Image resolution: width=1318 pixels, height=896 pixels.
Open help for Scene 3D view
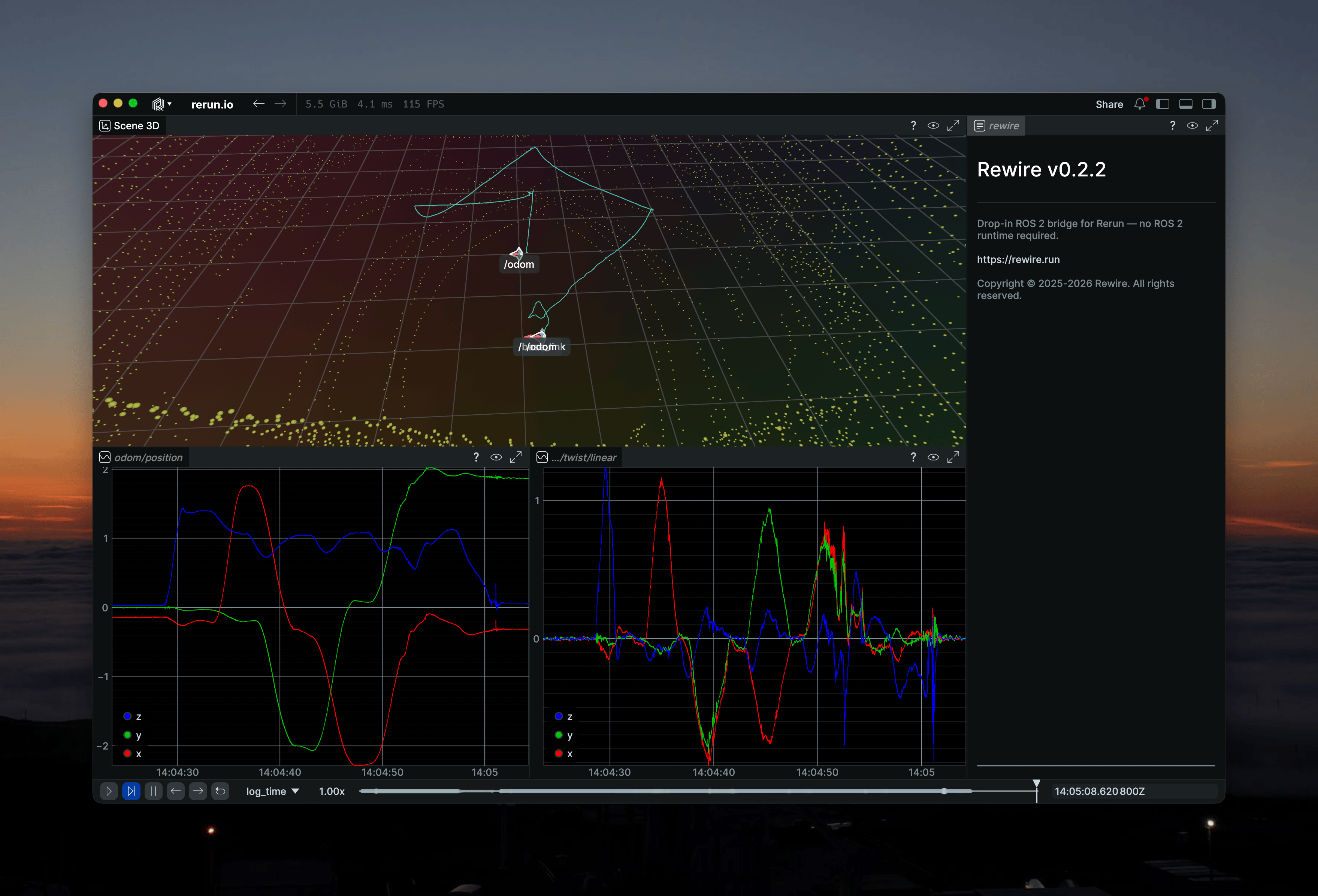pyautogui.click(x=913, y=126)
